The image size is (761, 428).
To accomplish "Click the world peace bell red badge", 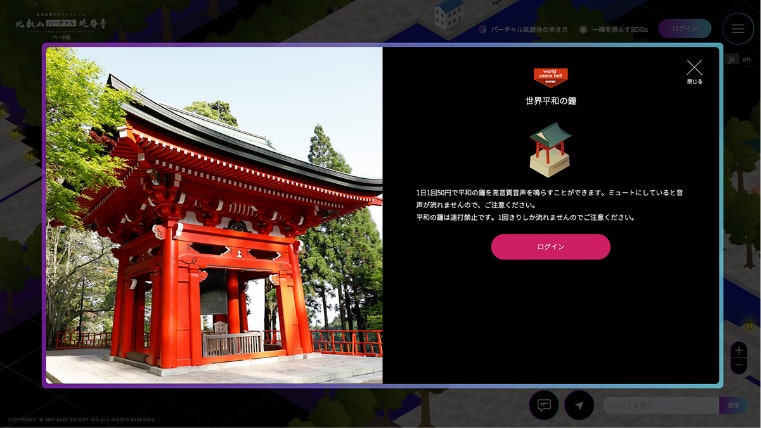I will (550, 77).
